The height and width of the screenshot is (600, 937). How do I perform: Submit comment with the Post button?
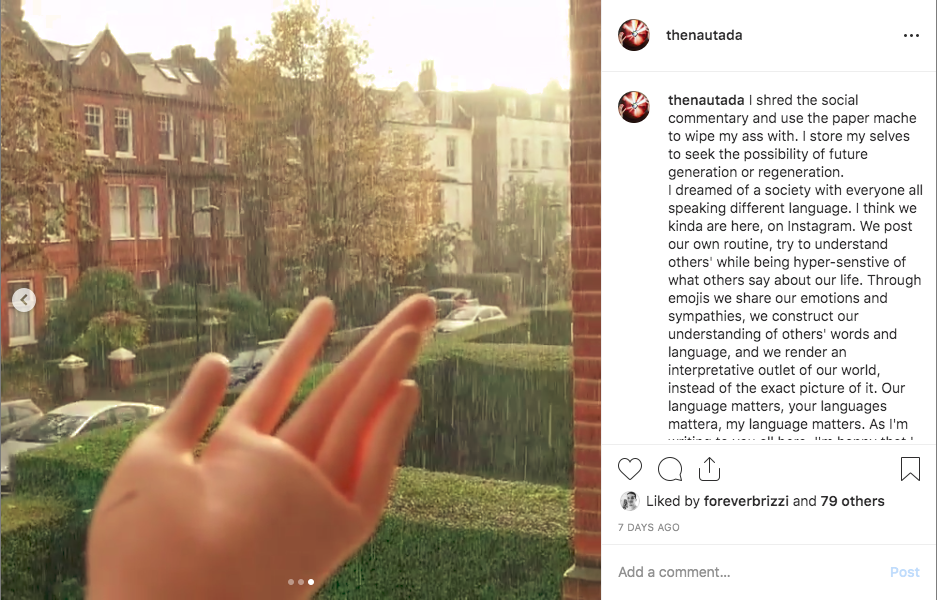click(x=904, y=572)
